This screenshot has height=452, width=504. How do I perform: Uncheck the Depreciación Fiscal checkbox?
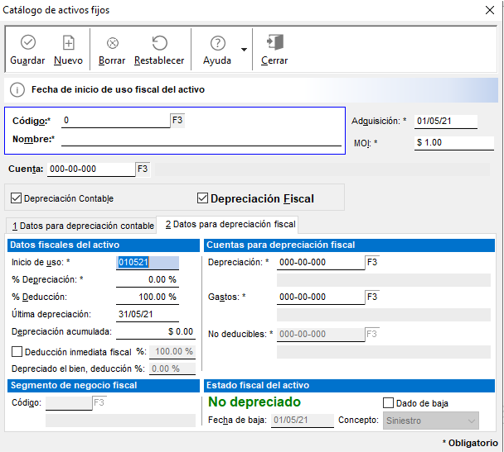(x=202, y=198)
